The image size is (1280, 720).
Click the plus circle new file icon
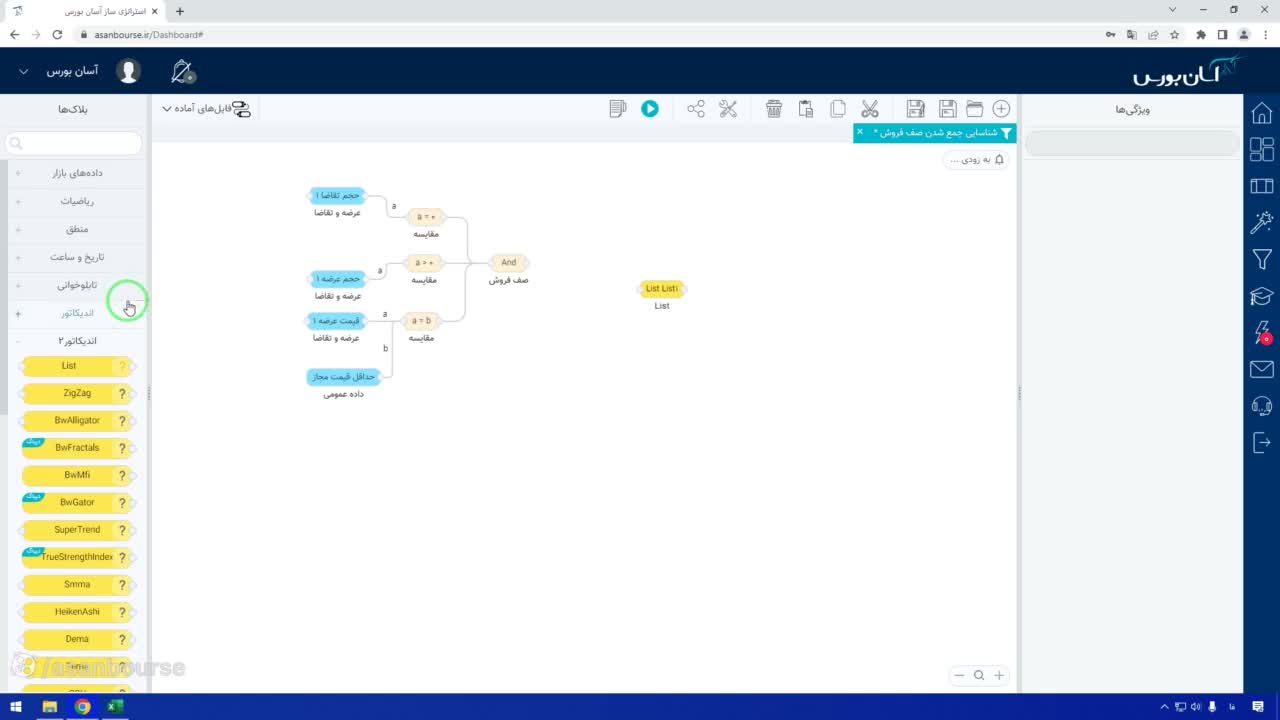(1001, 109)
